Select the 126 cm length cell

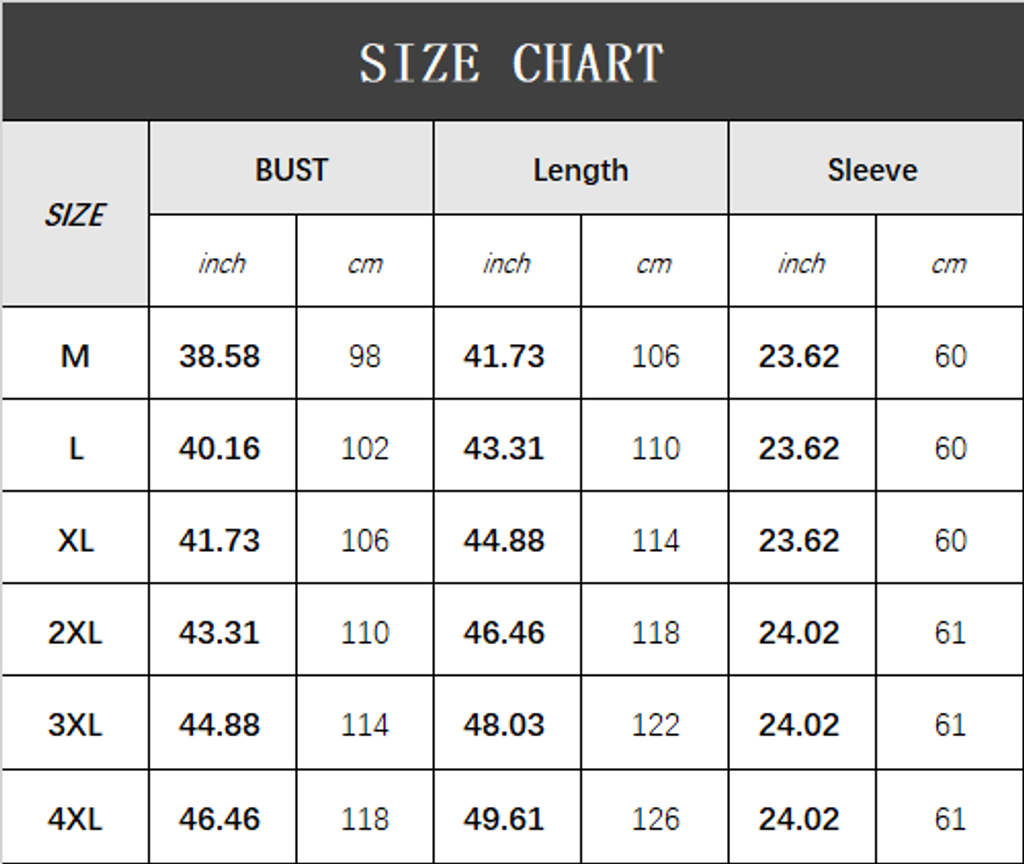pos(655,819)
